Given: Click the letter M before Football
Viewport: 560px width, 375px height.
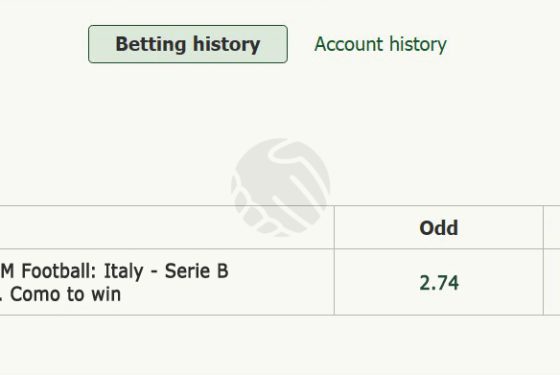Looking at the screenshot, I should coord(7,271).
